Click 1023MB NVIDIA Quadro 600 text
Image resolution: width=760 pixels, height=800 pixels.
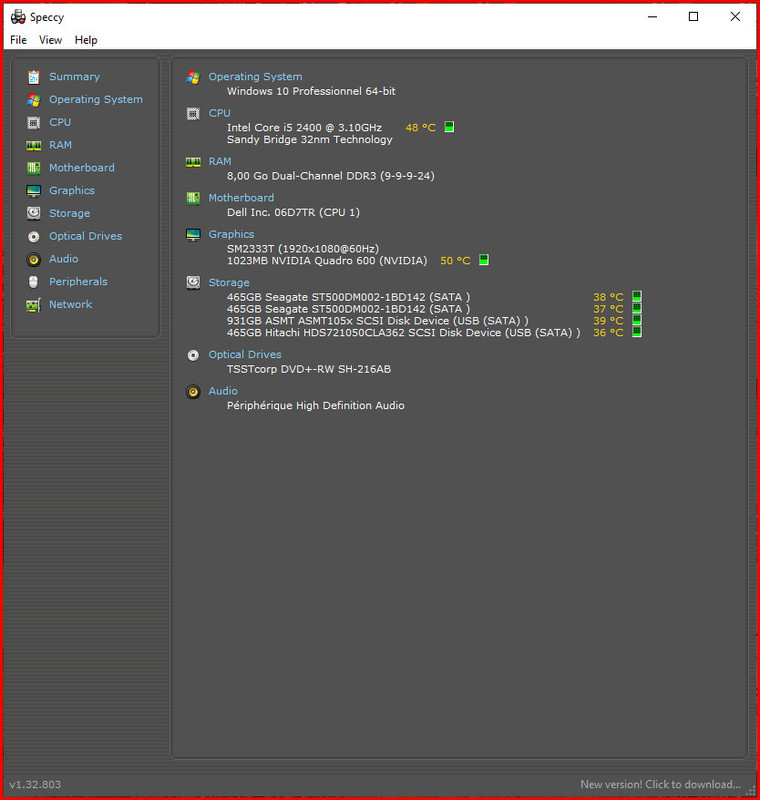[327, 261]
